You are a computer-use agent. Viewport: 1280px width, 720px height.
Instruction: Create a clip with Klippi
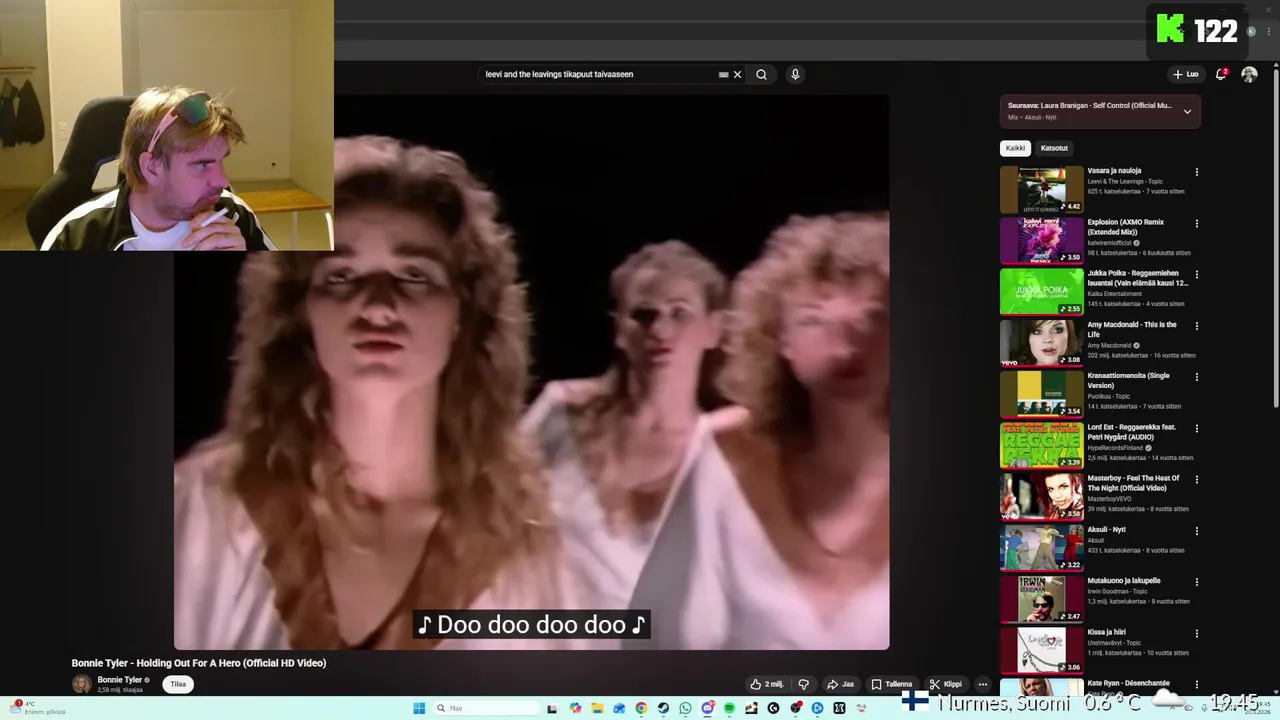945,684
